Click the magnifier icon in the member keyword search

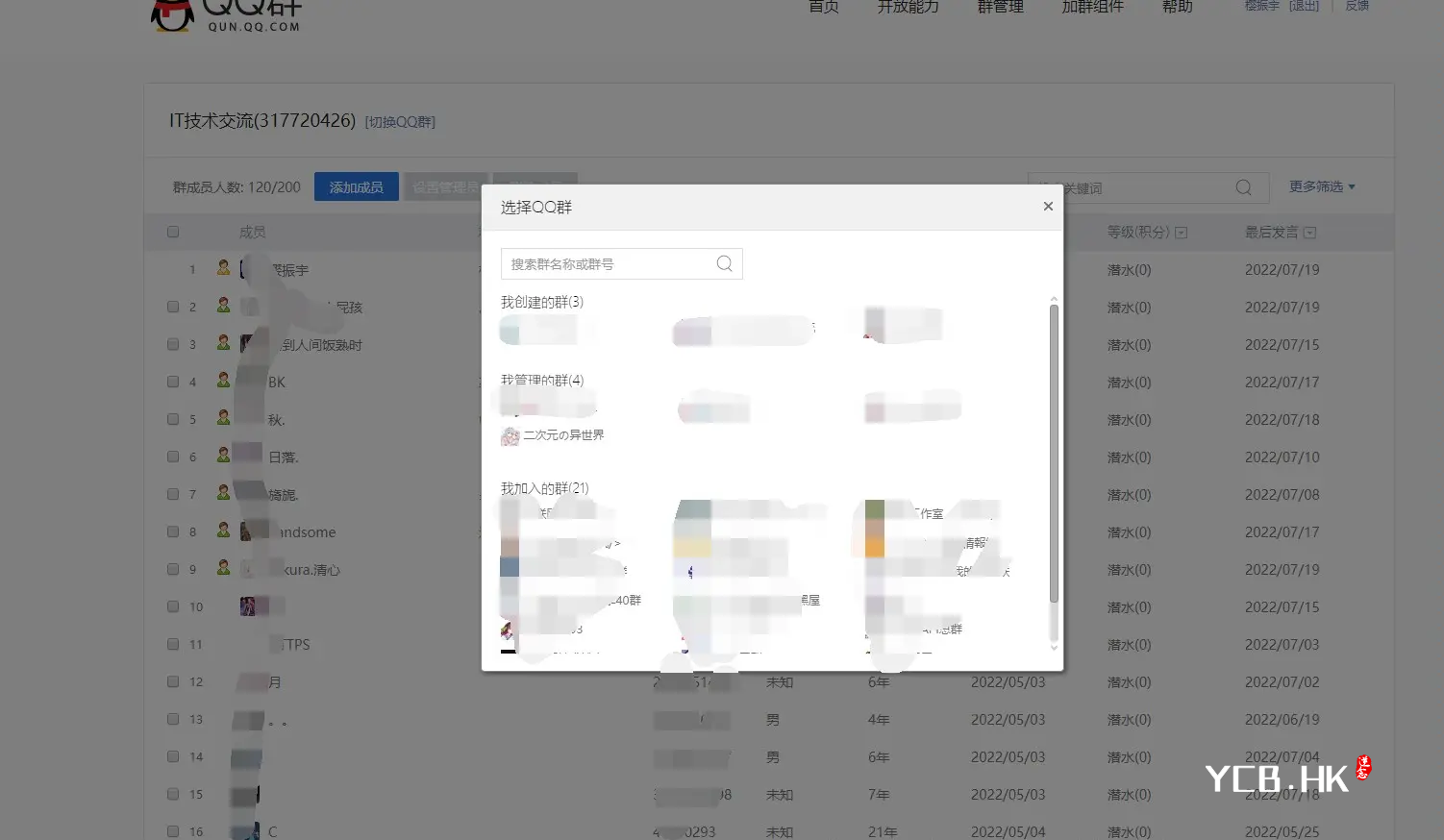pos(1243,187)
